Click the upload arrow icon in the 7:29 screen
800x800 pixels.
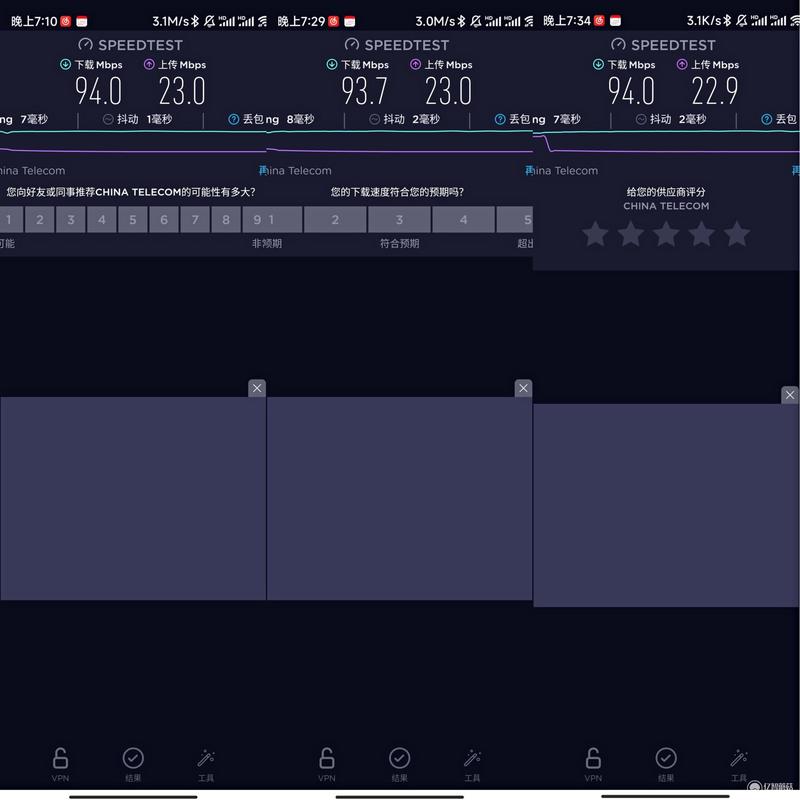(x=415, y=64)
